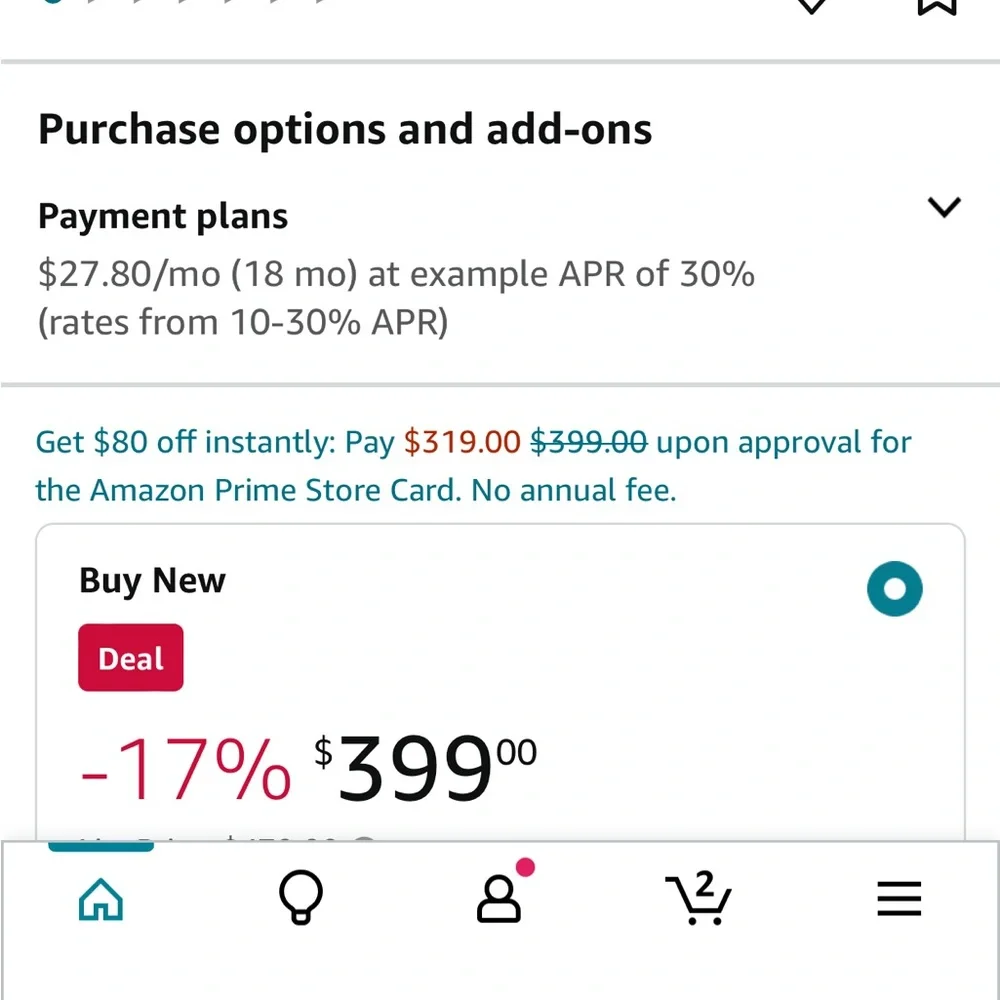
Task: Tap the bookmark save icon at top
Action: [937, 6]
